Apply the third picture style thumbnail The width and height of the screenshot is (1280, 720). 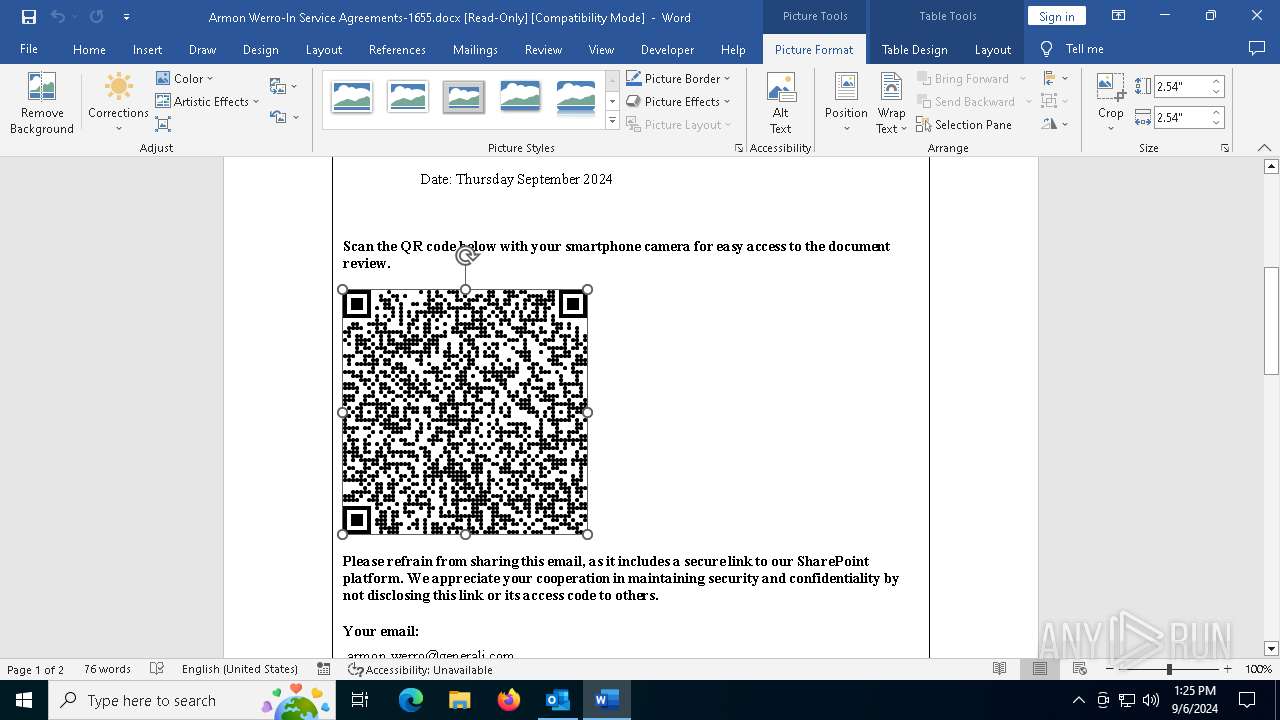click(x=464, y=97)
